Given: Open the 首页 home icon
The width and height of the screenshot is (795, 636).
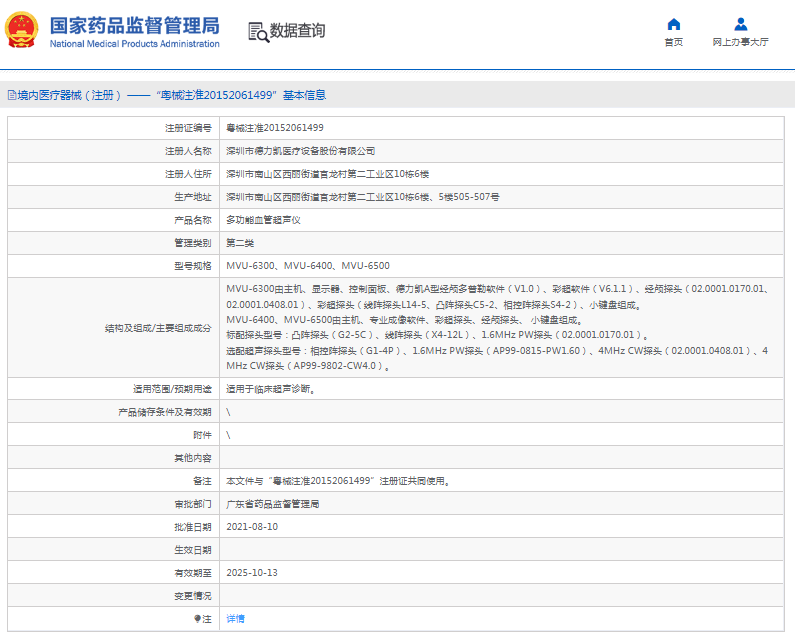Looking at the screenshot, I should pyautogui.click(x=673, y=24).
